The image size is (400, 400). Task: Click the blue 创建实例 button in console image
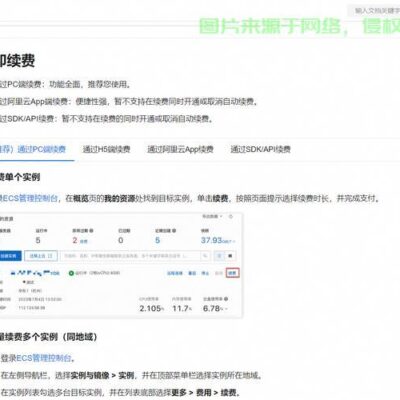click(x=10, y=256)
